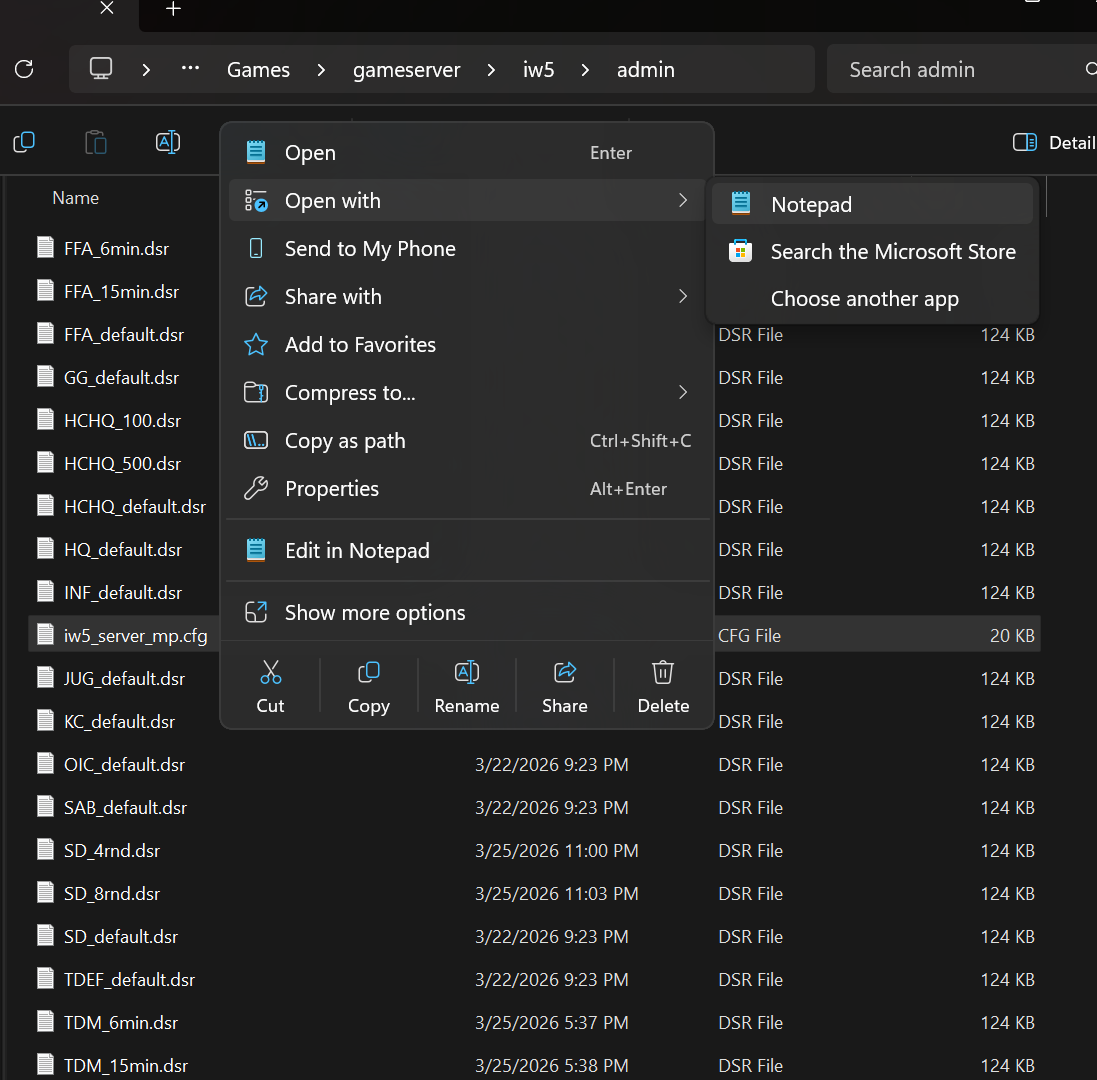Click the Rename icon in the command bar
1097x1080 pixels.
tap(168, 143)
